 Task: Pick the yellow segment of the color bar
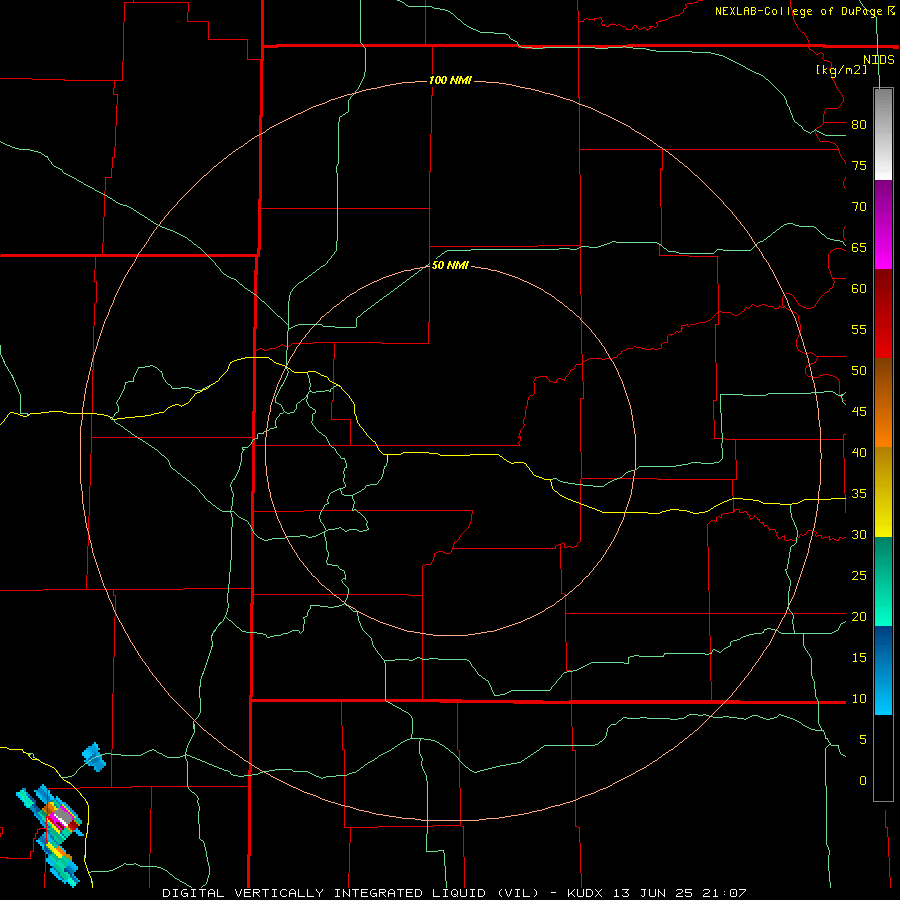883,492
